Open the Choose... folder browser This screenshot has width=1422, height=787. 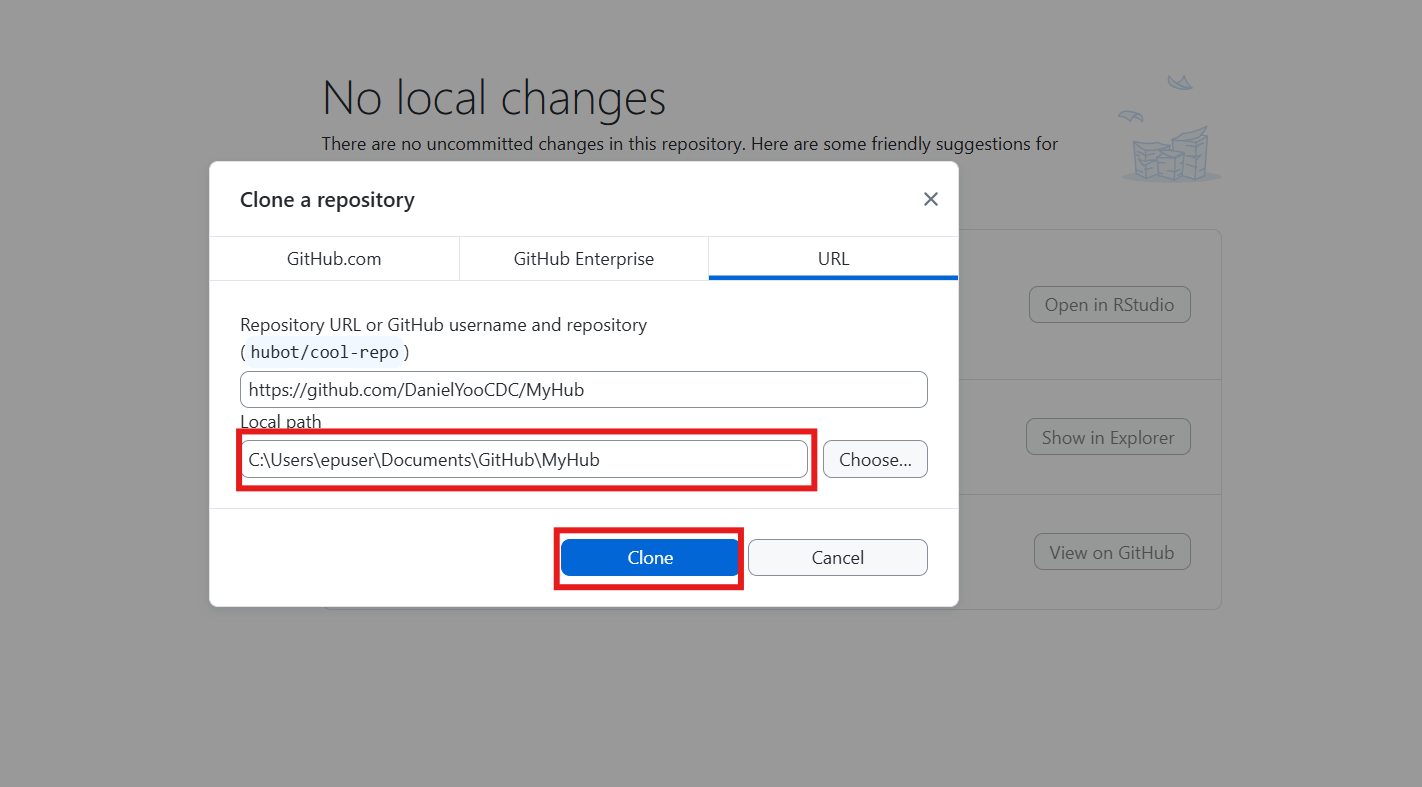tap(875, 460)
